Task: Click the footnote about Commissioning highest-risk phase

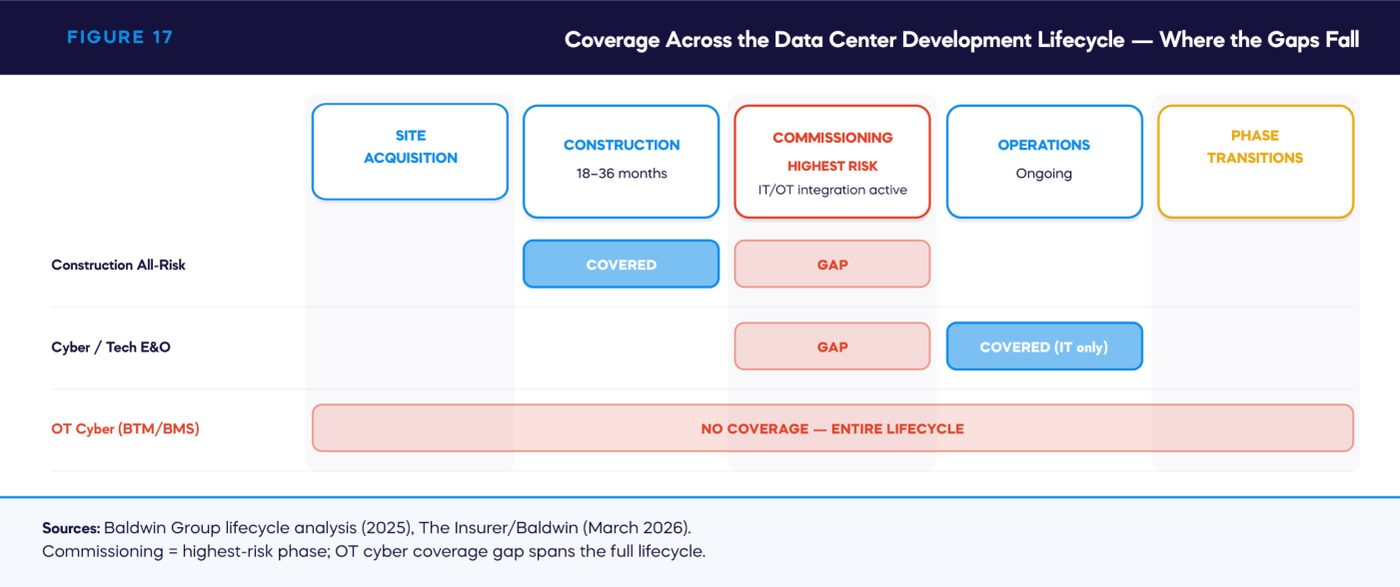Action: pos(374,551)
